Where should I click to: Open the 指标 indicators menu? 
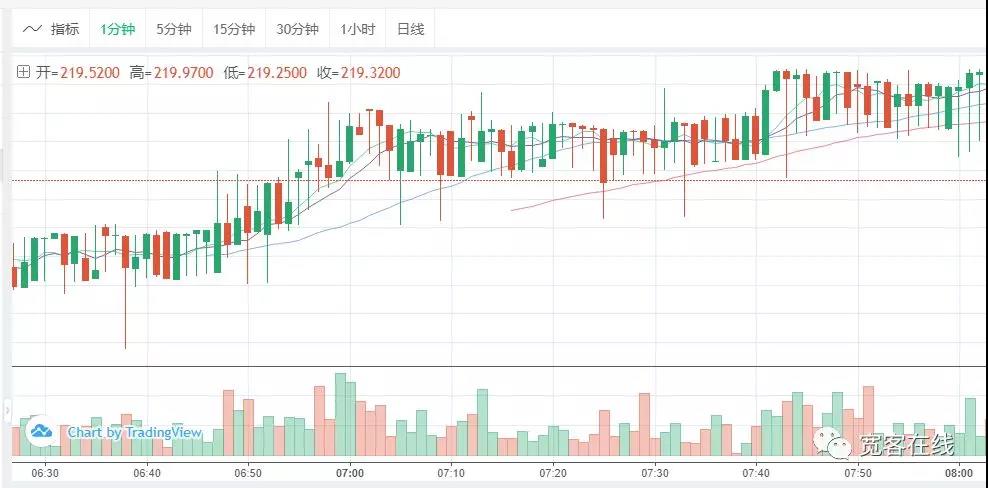(x=65, y=29)
